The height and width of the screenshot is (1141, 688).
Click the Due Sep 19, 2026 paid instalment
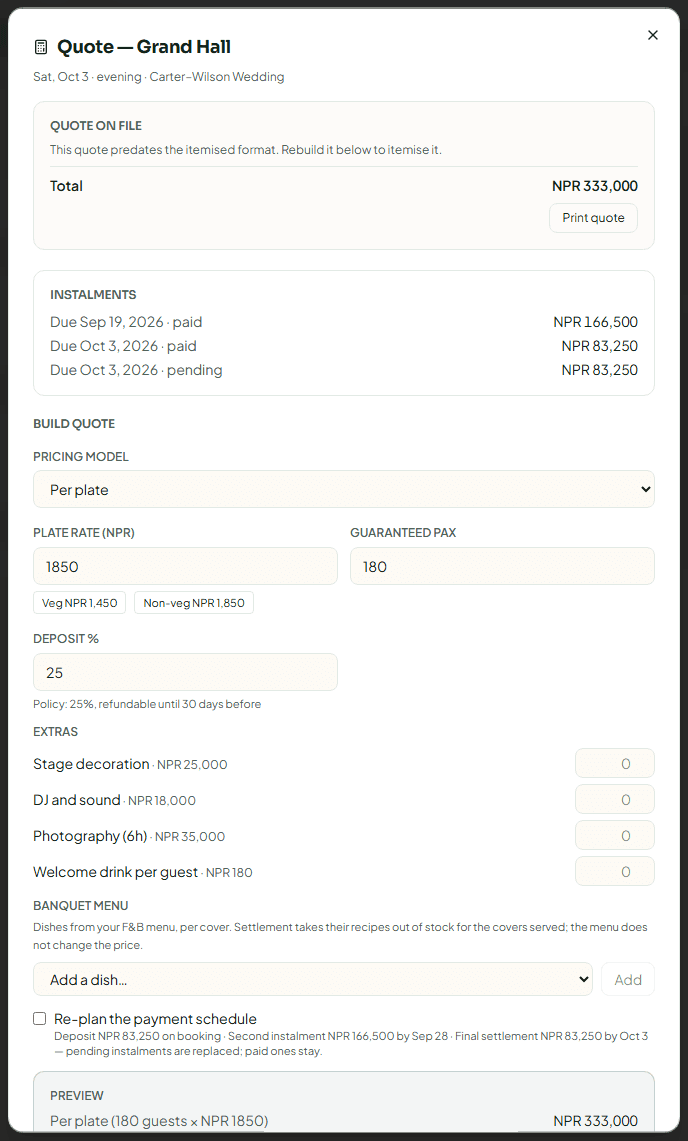[x=126, y=322]
